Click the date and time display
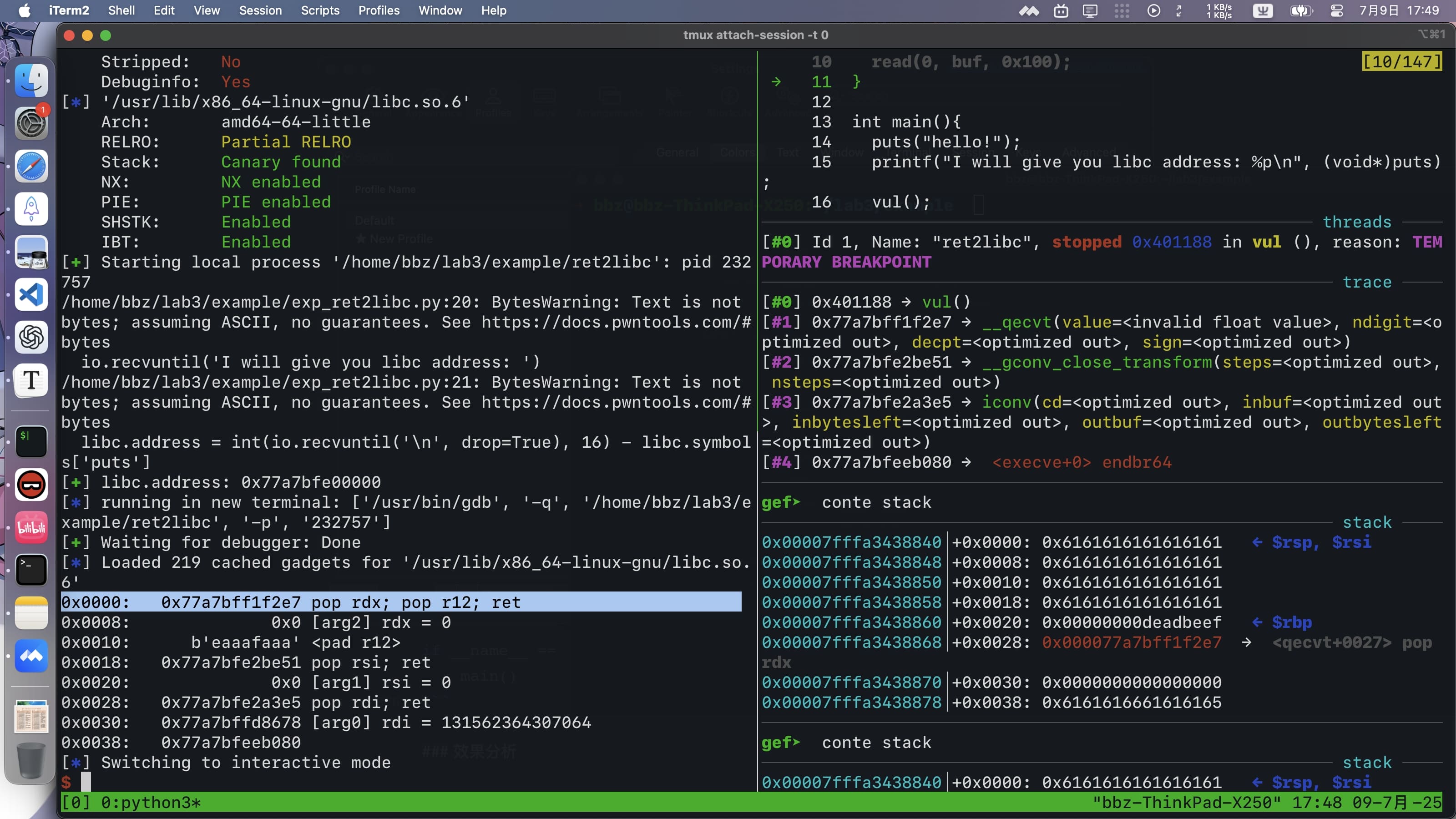Viewport: 1456px width, 819px height. coord(1399,11)
